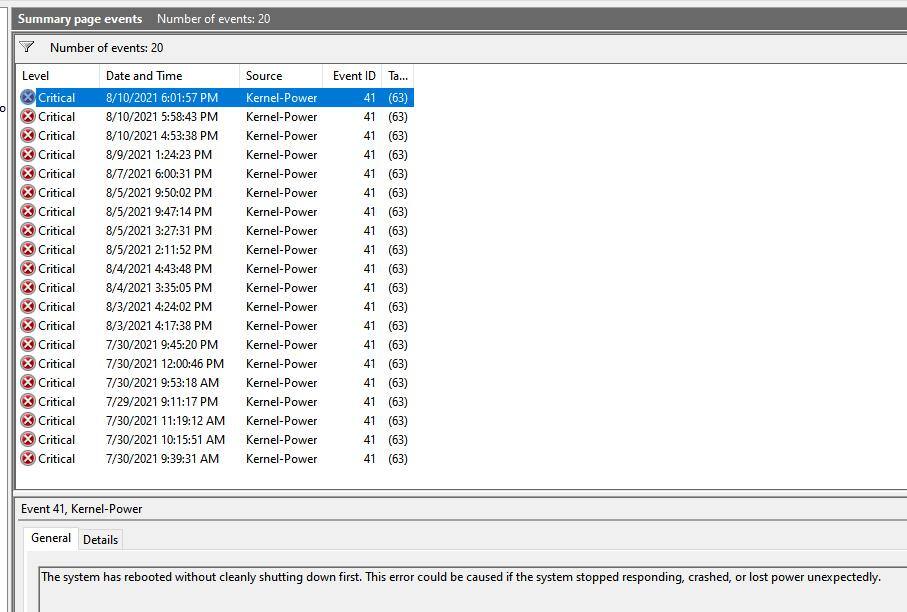Viewport: 907px width, 612px height.
Task: Sort by Source column header
Action: (x=280, y=76)
